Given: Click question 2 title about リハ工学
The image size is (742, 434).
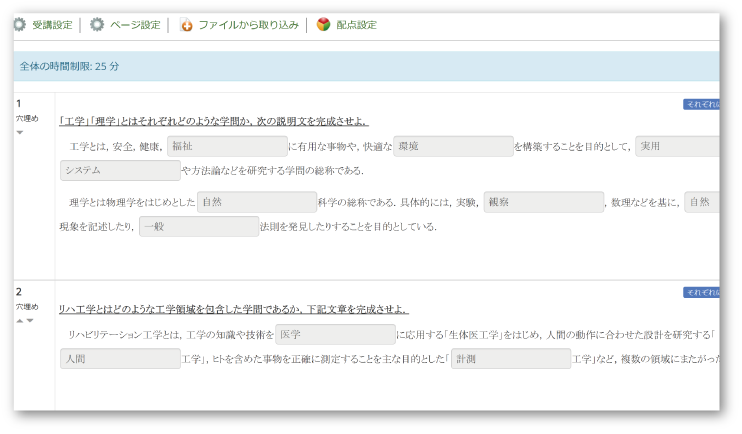Looking at the screenshot, I should [234, 310].
